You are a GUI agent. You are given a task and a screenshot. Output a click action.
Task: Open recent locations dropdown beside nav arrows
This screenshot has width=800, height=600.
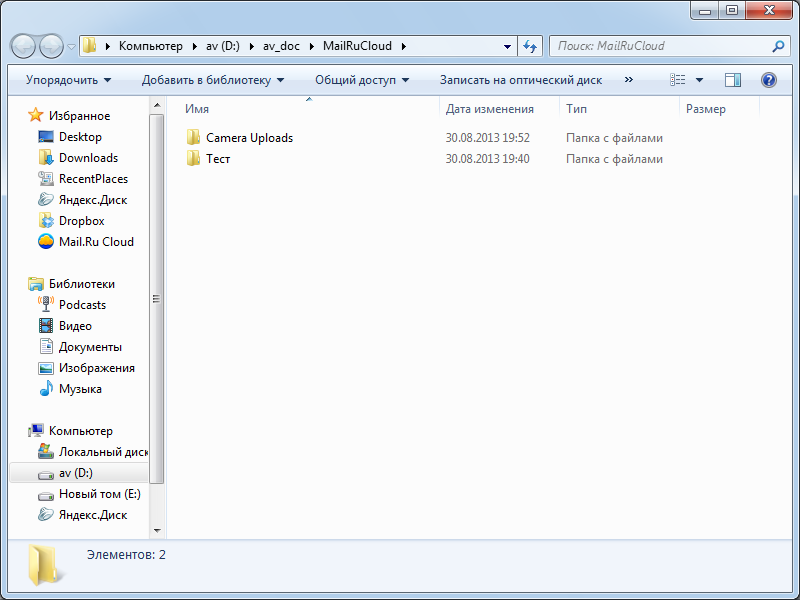coord(71,47)
